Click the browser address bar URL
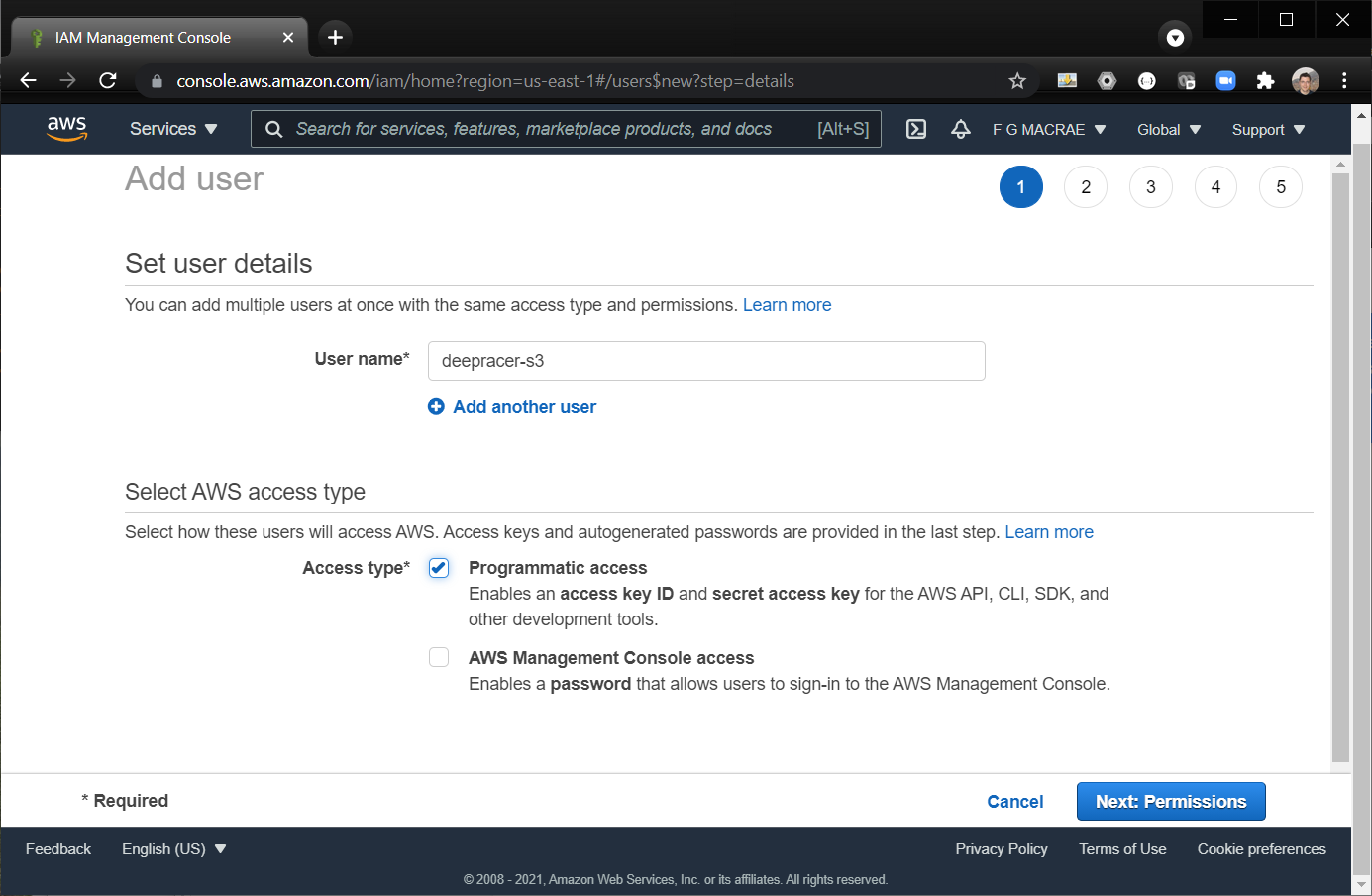Viewport: 1372px width, 896px height. coord(485,81)
